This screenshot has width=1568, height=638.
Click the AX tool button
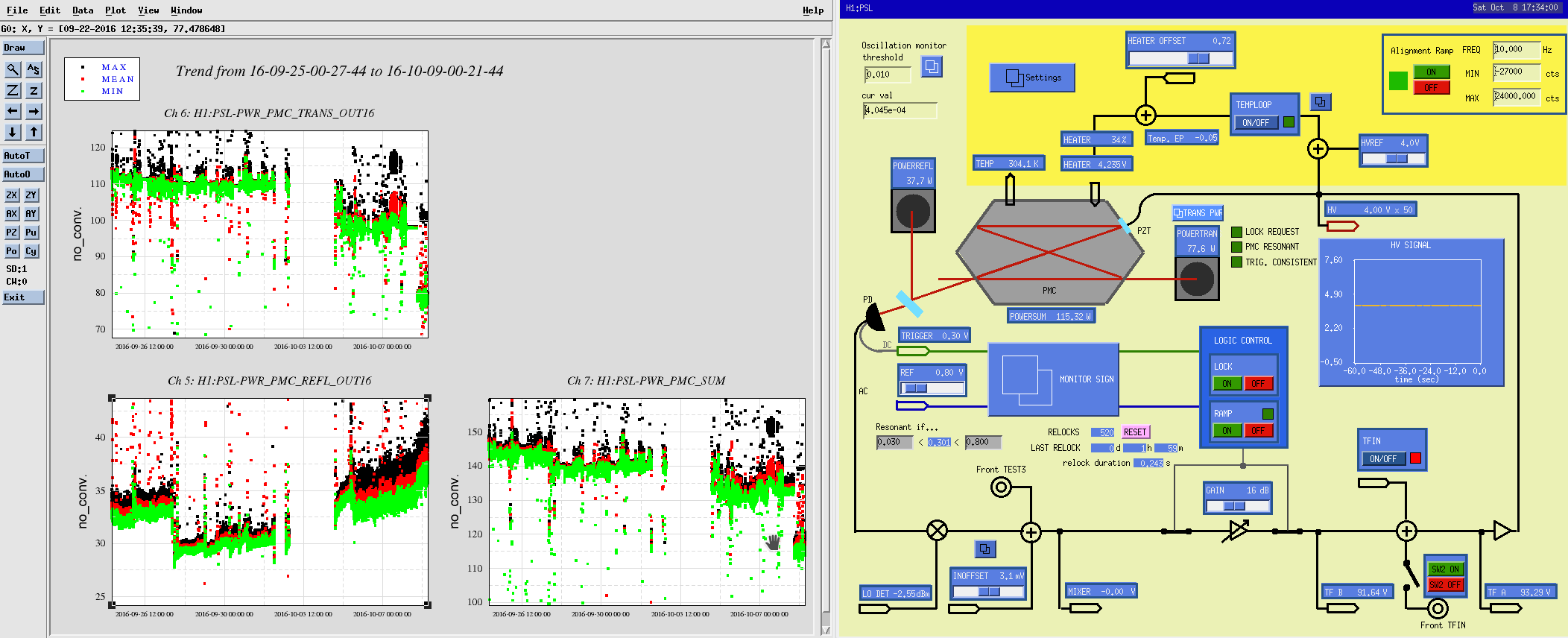click(12, 213)
